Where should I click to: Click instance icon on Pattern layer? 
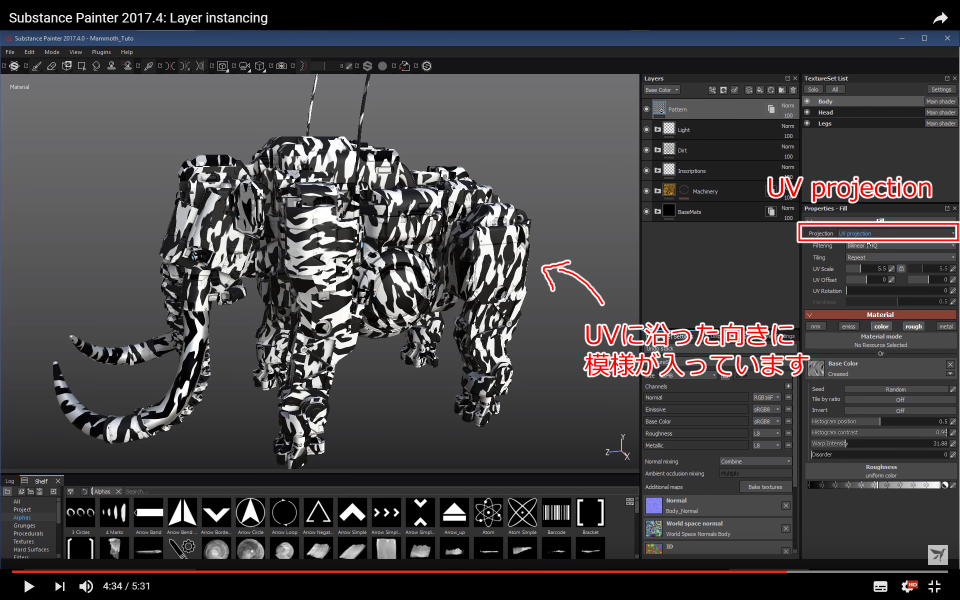771,109
